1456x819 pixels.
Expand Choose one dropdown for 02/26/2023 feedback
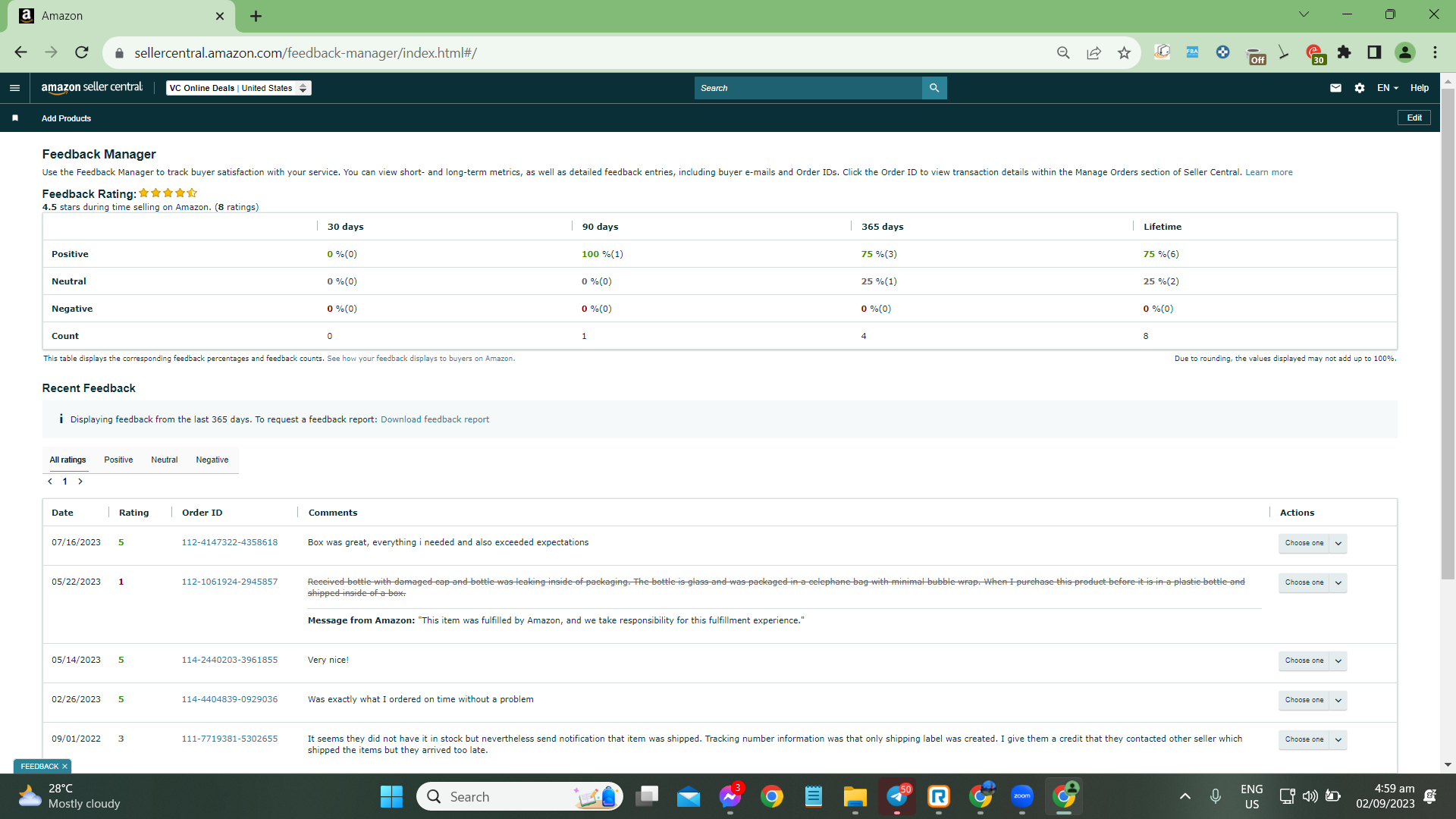(x=1313, y=700)
